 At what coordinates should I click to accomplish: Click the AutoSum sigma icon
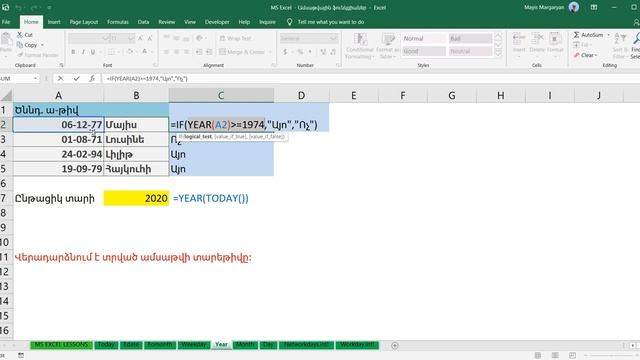pyautogui.click(x=576, y=35)
